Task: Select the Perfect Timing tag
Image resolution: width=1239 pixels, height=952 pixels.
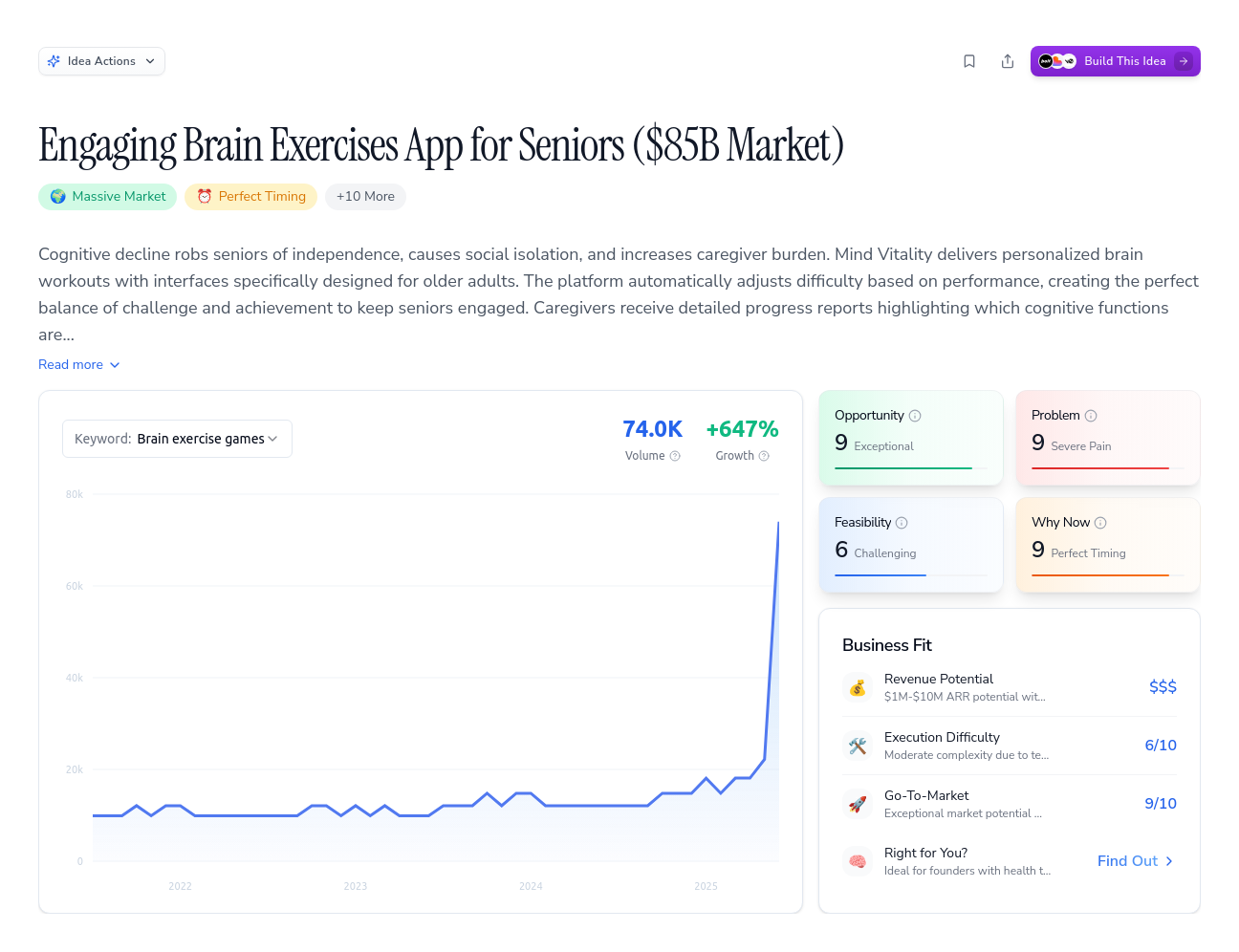Action: coord(250,197)
